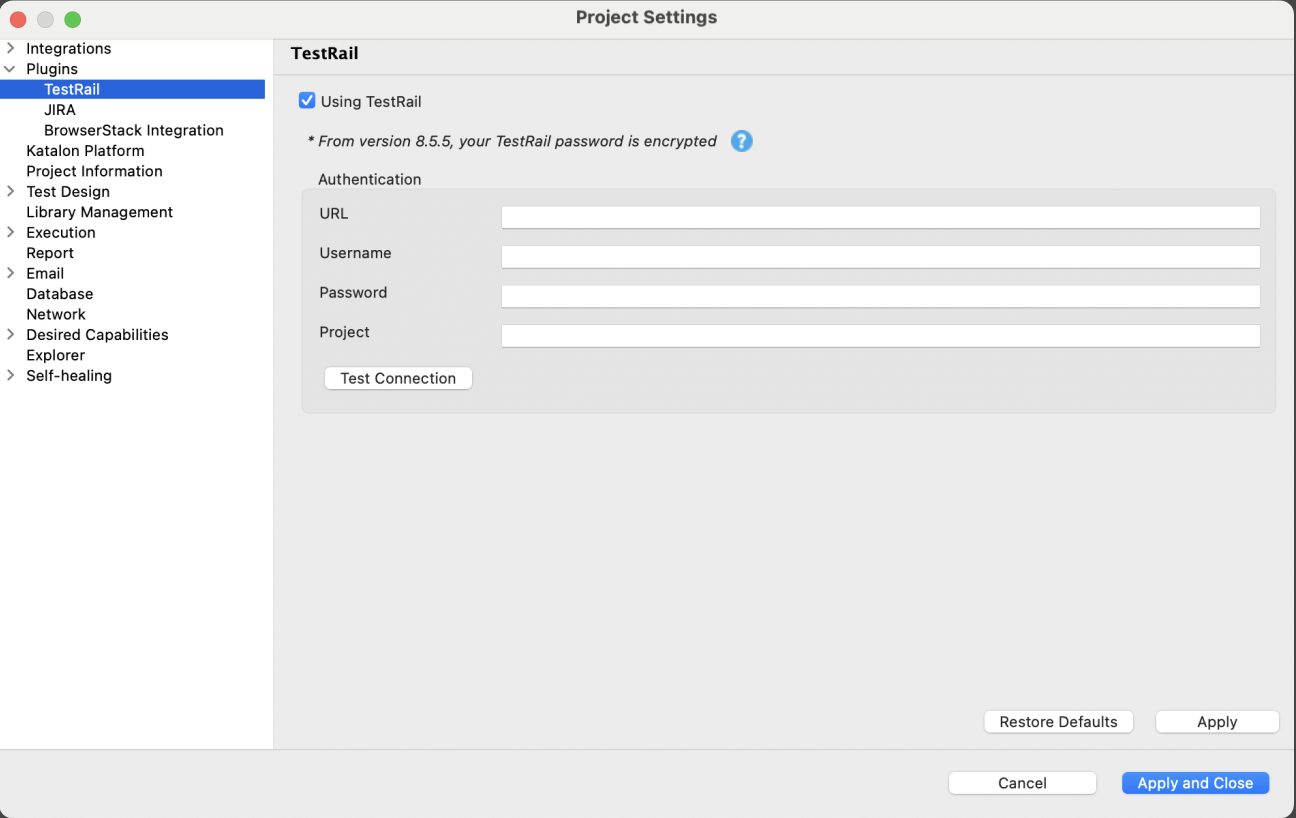The width and height of the screenshot is (1296, 818).
Task: Uncheck the Using TestRail checkbox
Action: 307,101
